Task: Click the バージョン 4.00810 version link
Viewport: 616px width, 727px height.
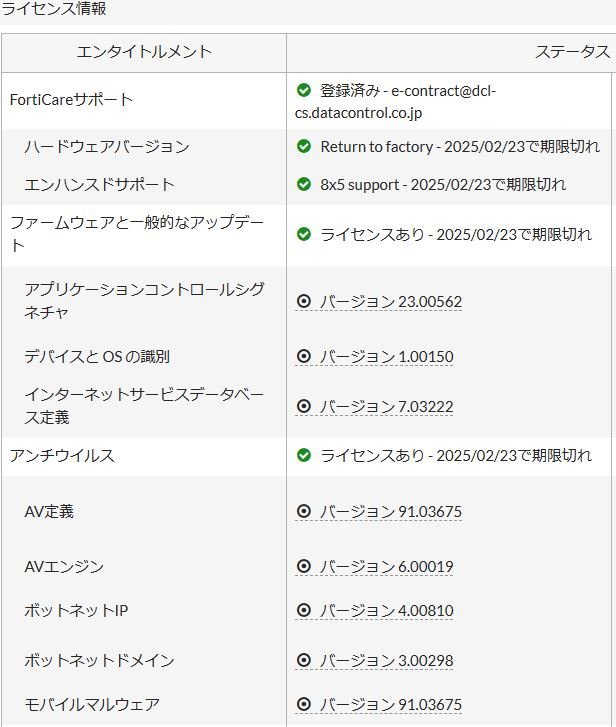Action: 386,610
